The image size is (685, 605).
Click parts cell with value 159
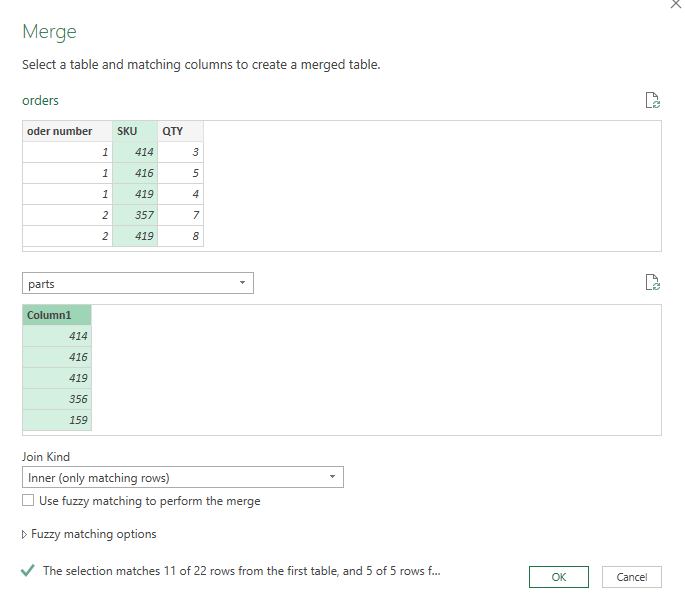click(57, 420)
